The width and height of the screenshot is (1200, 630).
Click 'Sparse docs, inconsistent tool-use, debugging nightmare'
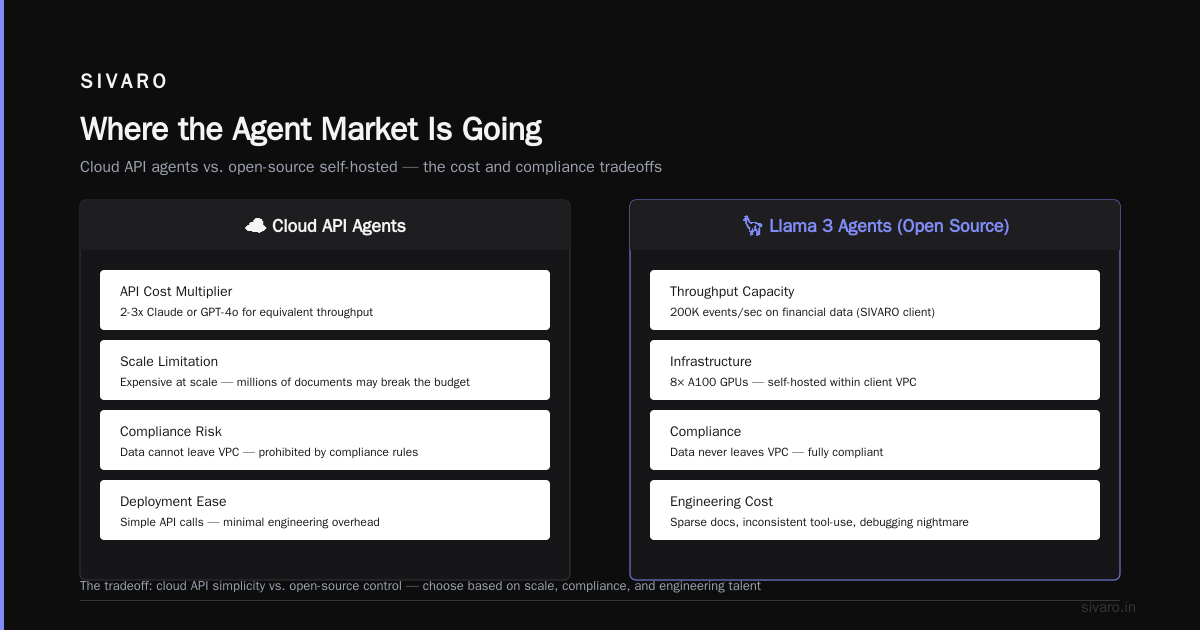[819, 522]
